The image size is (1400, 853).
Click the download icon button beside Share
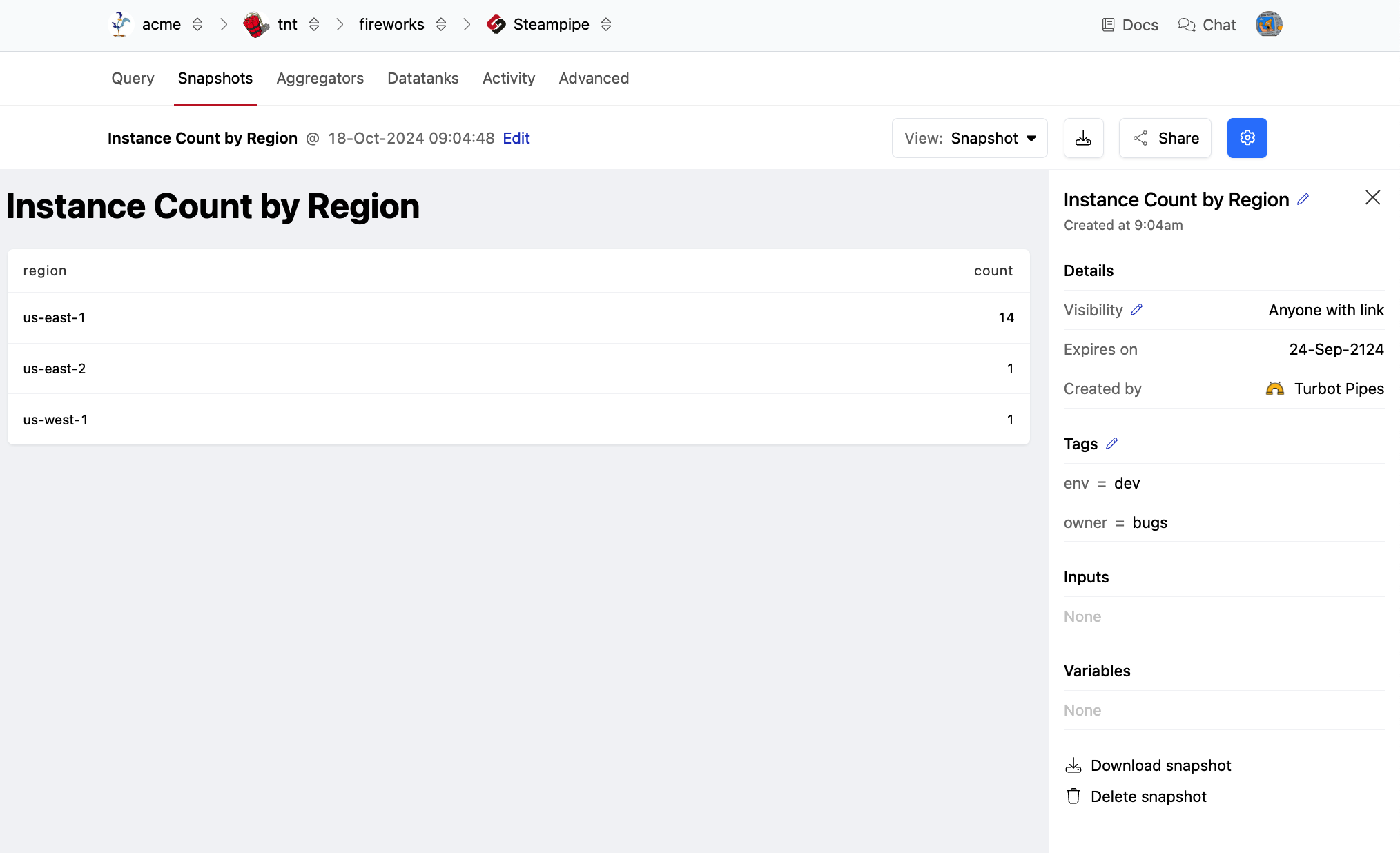[1083, 138]
